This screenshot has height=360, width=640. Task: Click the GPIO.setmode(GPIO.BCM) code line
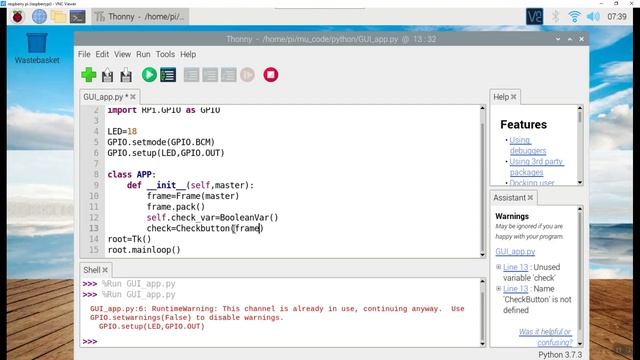pos(161,142)
